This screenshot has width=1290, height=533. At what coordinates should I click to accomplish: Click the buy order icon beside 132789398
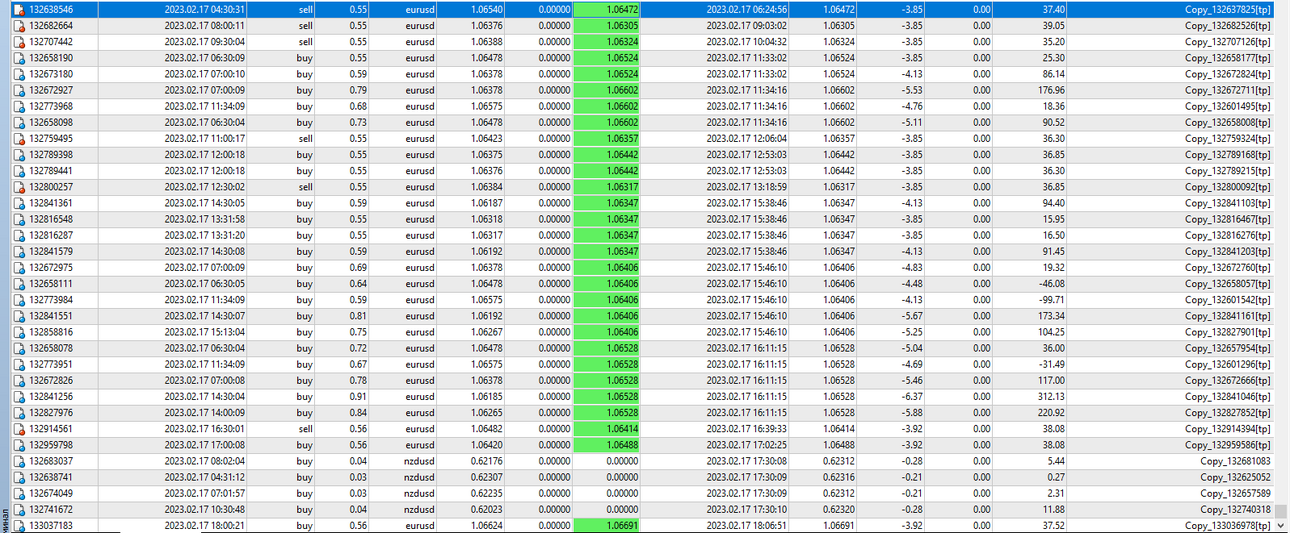pyautogui.click(x=19, y=154)
